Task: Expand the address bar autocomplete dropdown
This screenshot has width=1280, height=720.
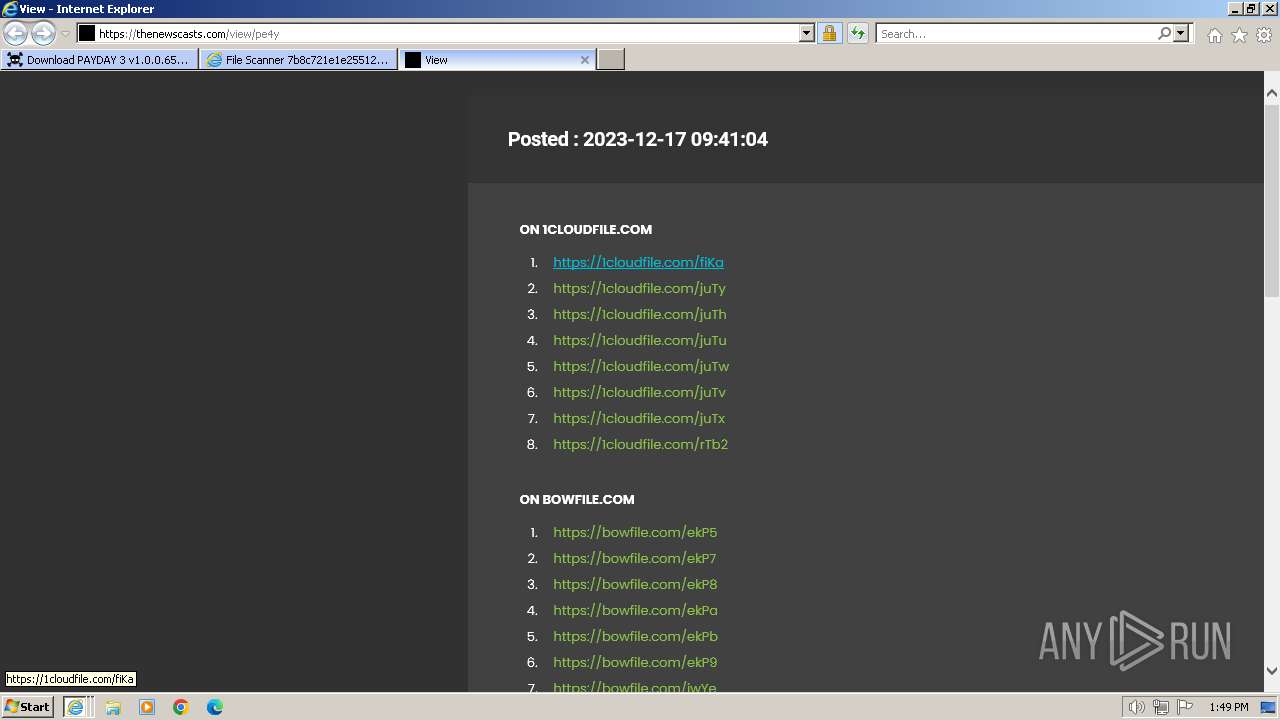Action: 807,33
